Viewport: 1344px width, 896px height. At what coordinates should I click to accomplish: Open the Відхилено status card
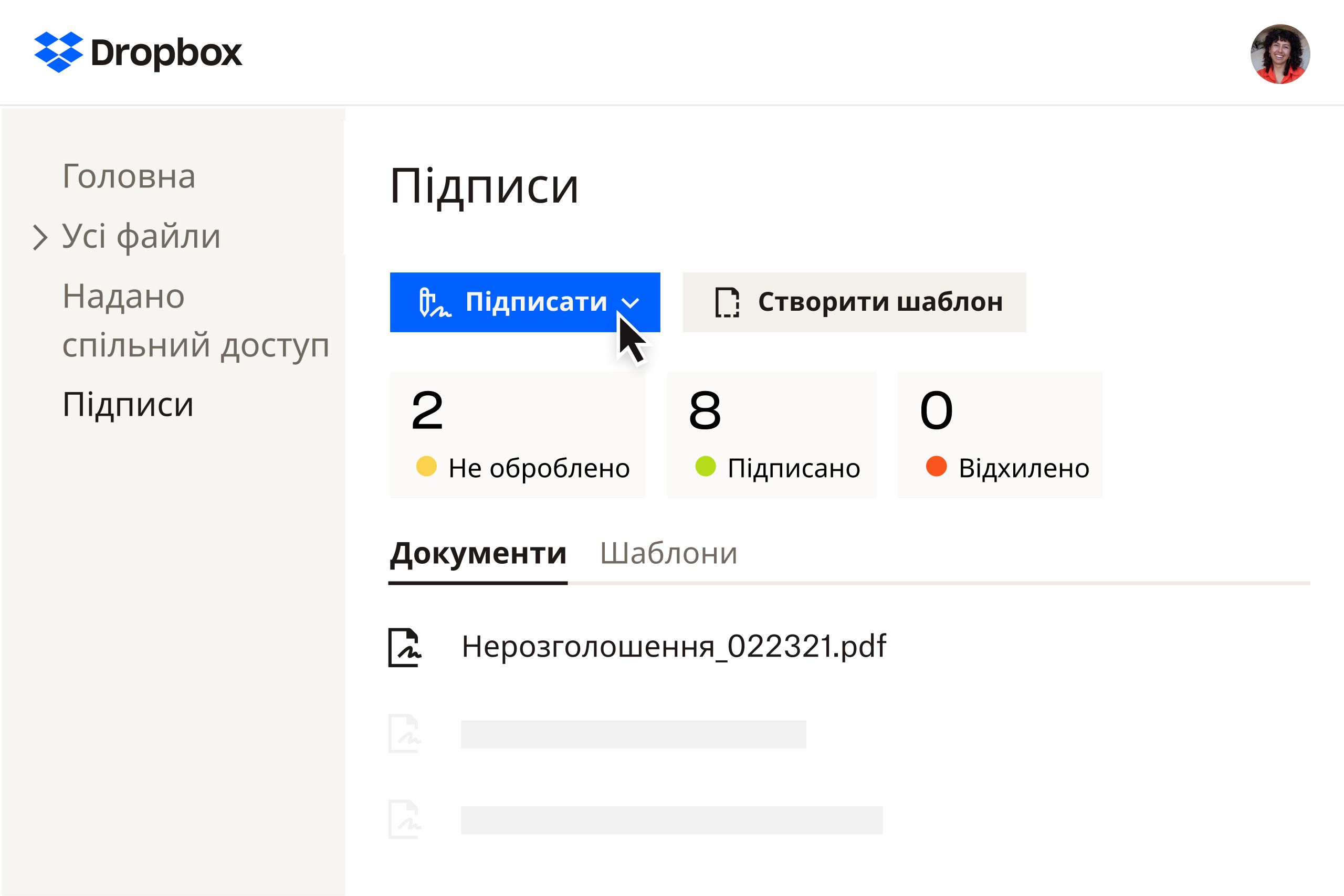1000,435
